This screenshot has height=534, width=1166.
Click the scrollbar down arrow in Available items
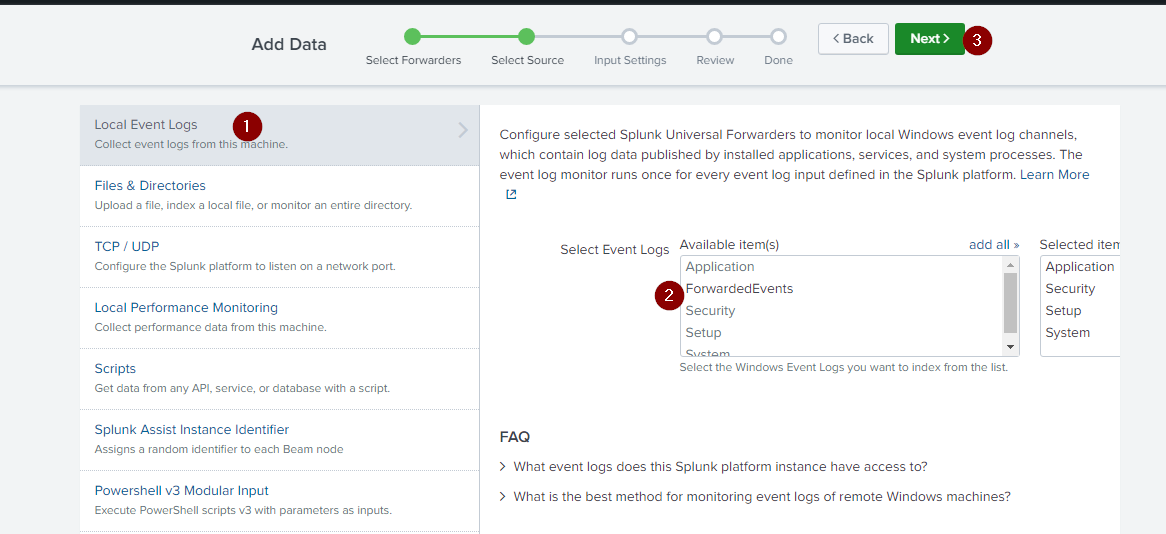[x=1010, y=347]
